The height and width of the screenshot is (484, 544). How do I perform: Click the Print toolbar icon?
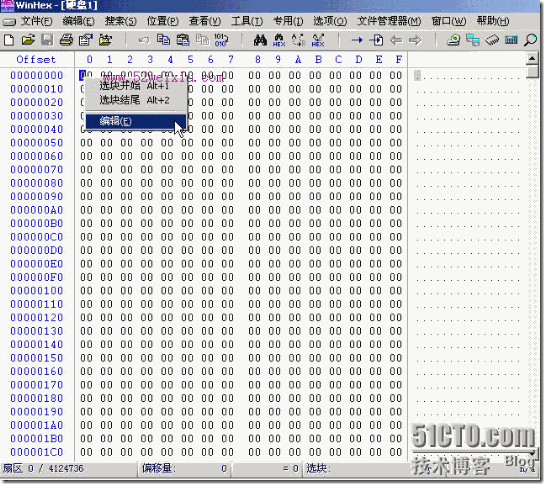point(66,40)
